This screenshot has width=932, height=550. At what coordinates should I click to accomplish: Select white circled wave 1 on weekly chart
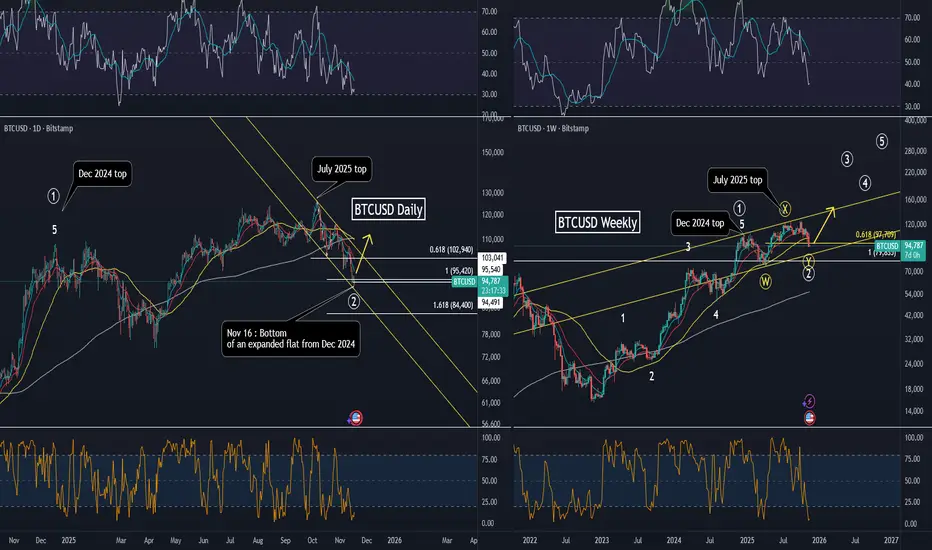739,208
